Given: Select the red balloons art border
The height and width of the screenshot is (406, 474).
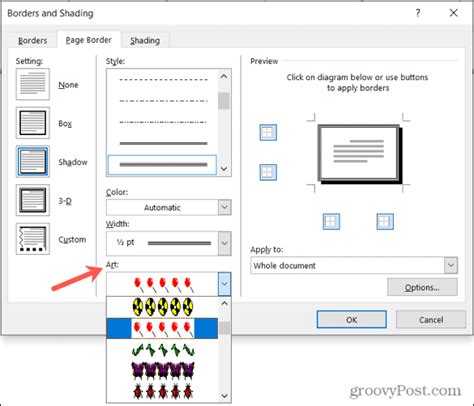Looking at the screenshot, I should (x=163, y=328).
